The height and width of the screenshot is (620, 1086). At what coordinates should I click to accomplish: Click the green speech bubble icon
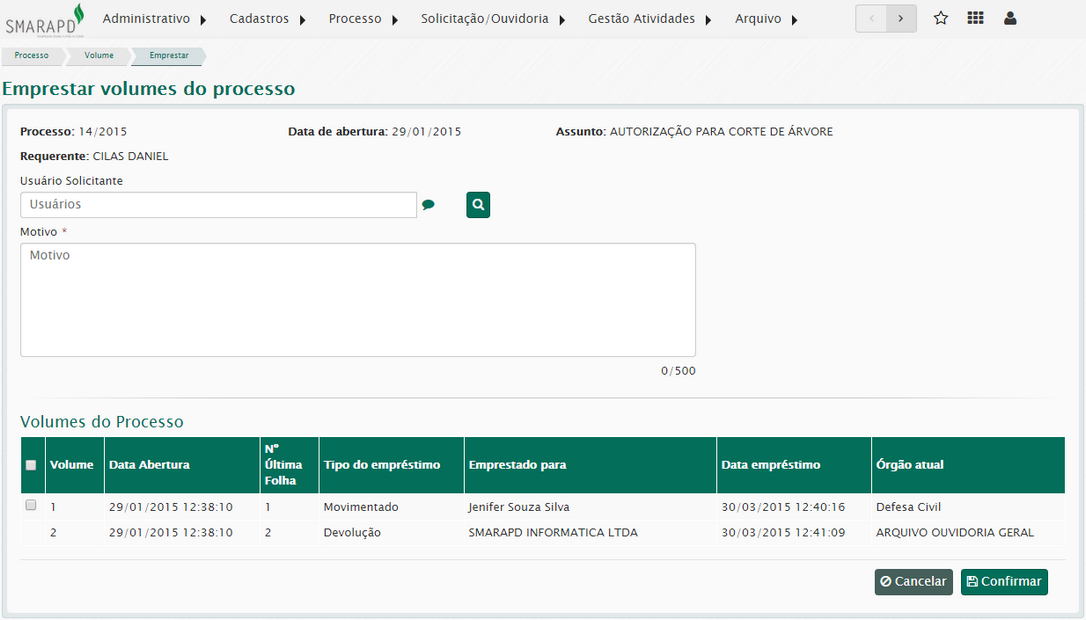tap(428, 205)
